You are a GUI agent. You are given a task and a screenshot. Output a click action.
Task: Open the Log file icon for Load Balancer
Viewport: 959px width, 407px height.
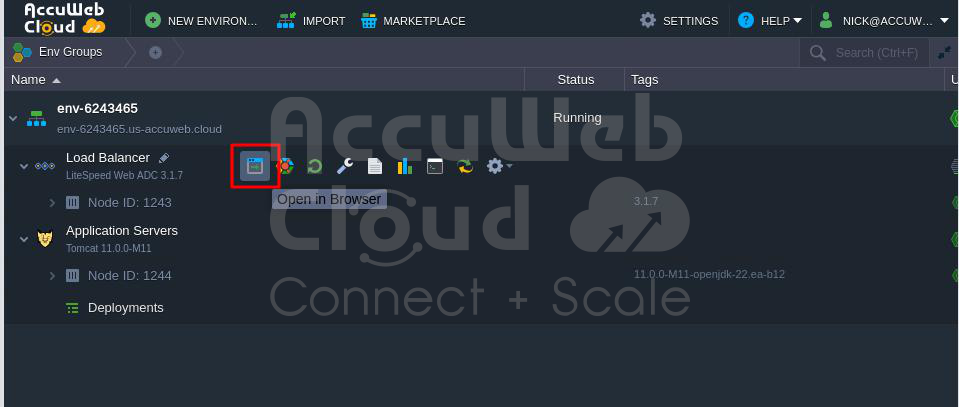[x=374, y=166]
